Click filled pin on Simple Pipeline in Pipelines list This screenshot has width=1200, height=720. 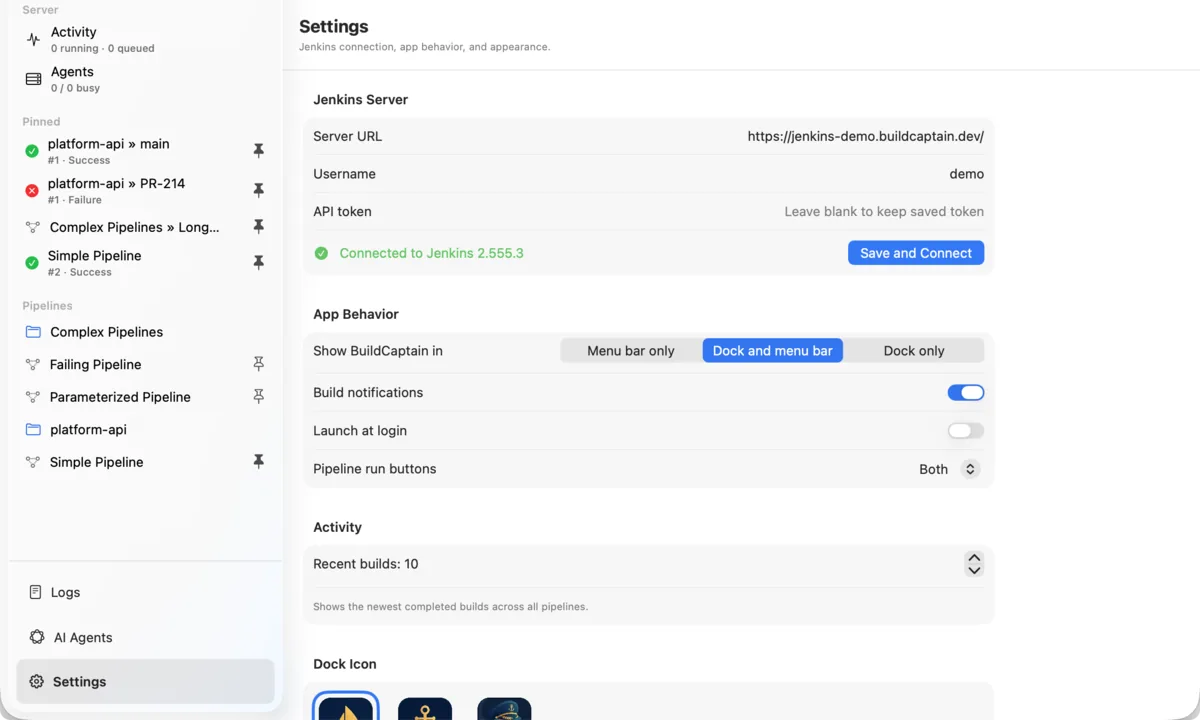(258, 462)
